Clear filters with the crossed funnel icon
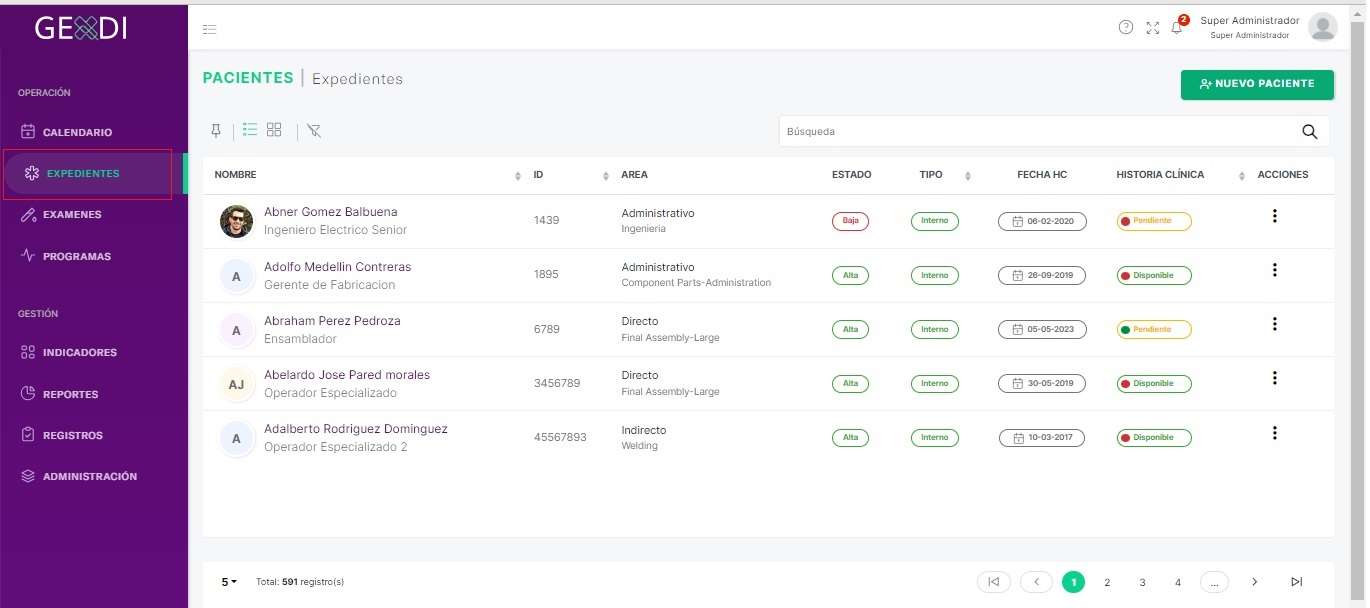Screen dimensions: 1370x608 click(314, 131)
